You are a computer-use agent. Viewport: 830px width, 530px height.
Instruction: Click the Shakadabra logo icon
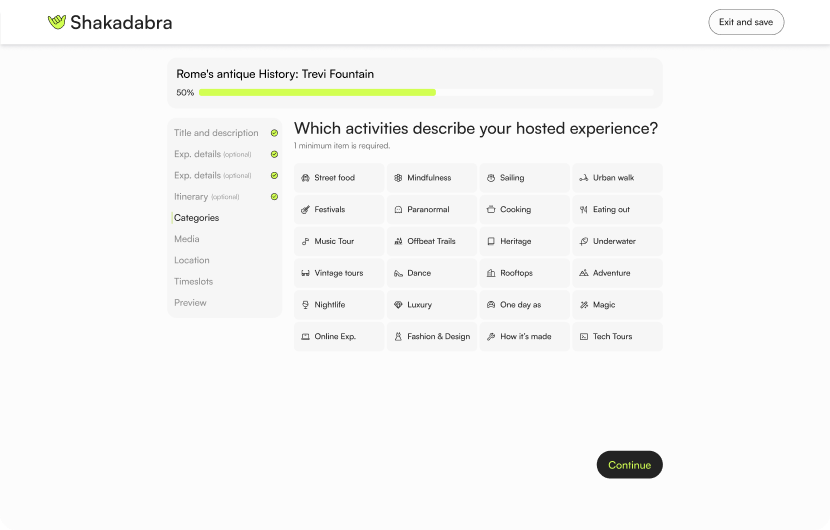coord(57,22)
